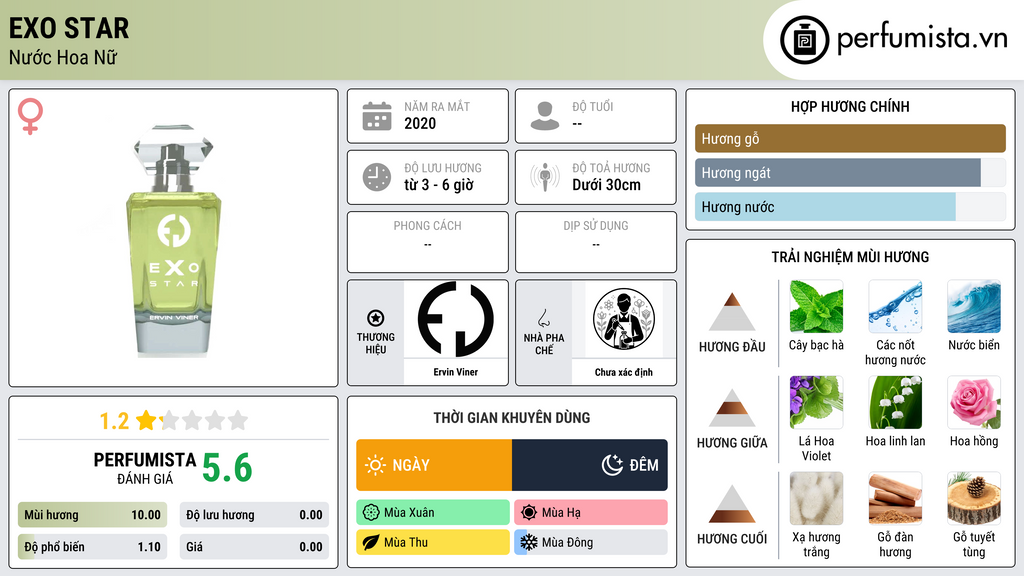
Task: Click the perfumista.vn site name
Action: (922, 39)
